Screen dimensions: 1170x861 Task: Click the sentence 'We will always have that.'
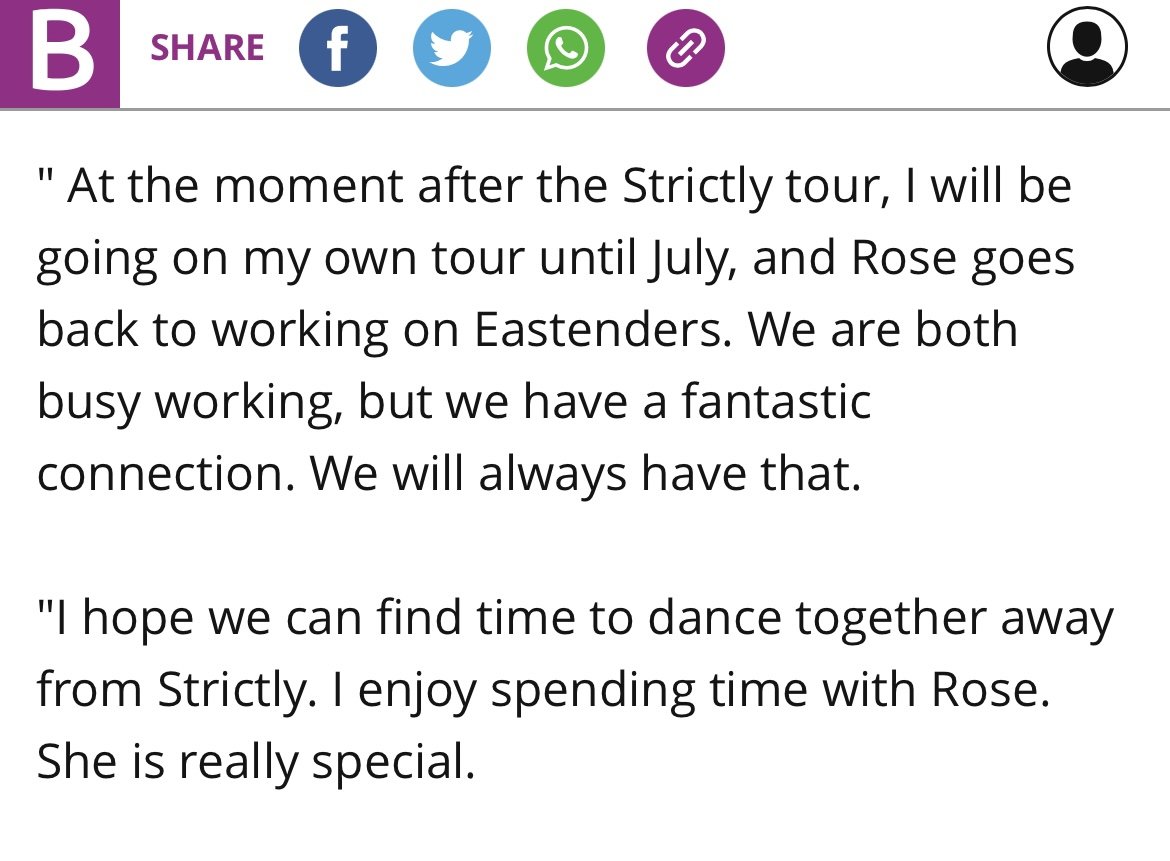pos(586,474)
